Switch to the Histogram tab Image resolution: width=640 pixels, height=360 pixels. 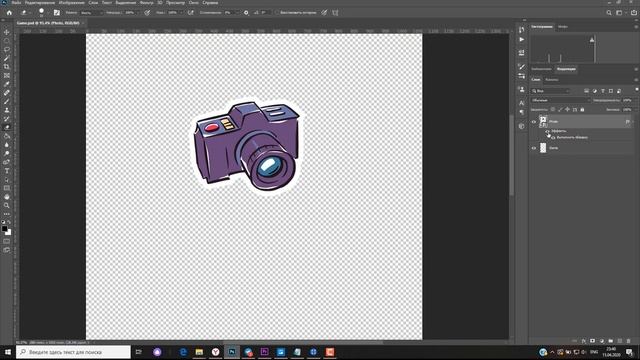tap(542, 27)
